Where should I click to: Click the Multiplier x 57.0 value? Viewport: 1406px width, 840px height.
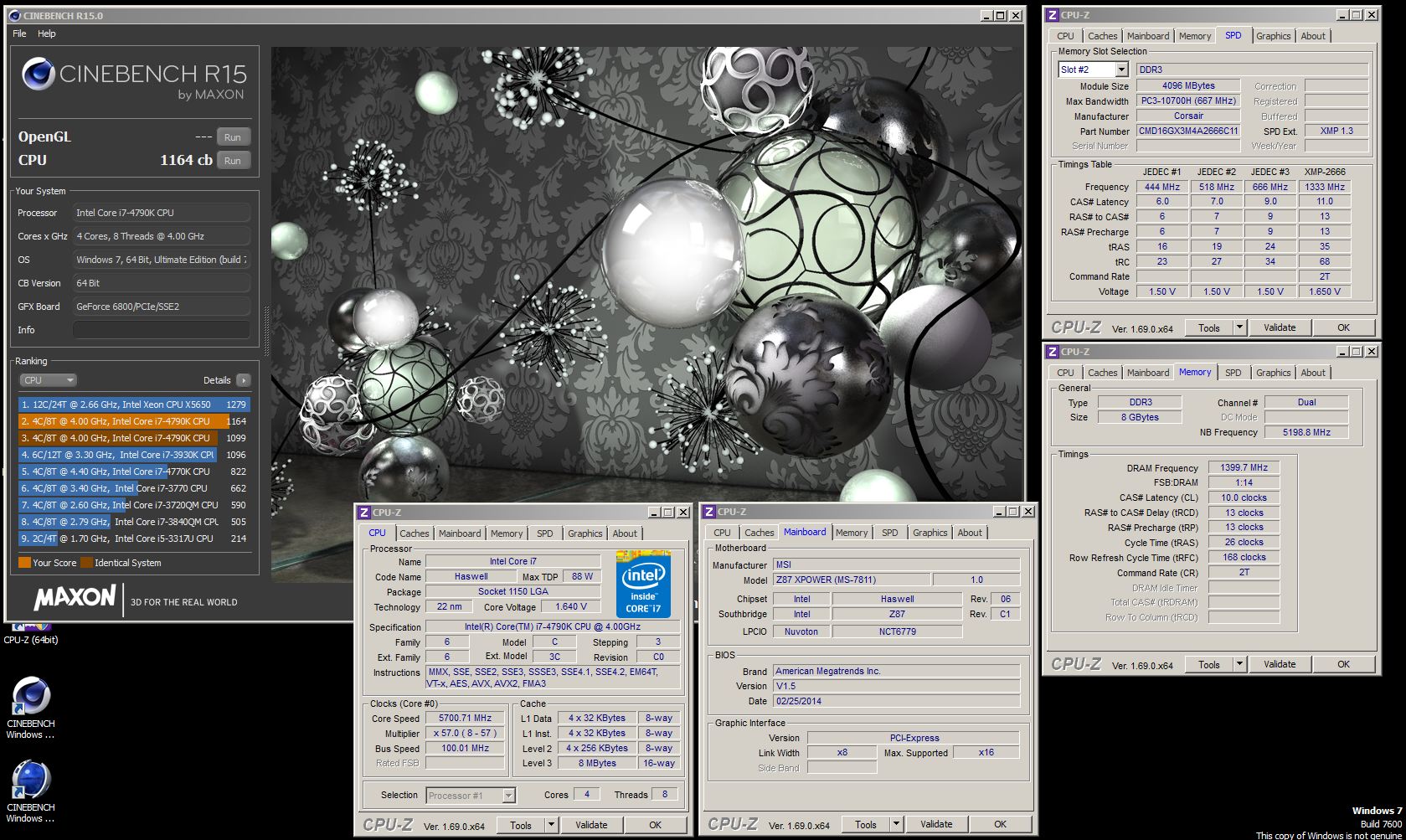tap(465, 734)
